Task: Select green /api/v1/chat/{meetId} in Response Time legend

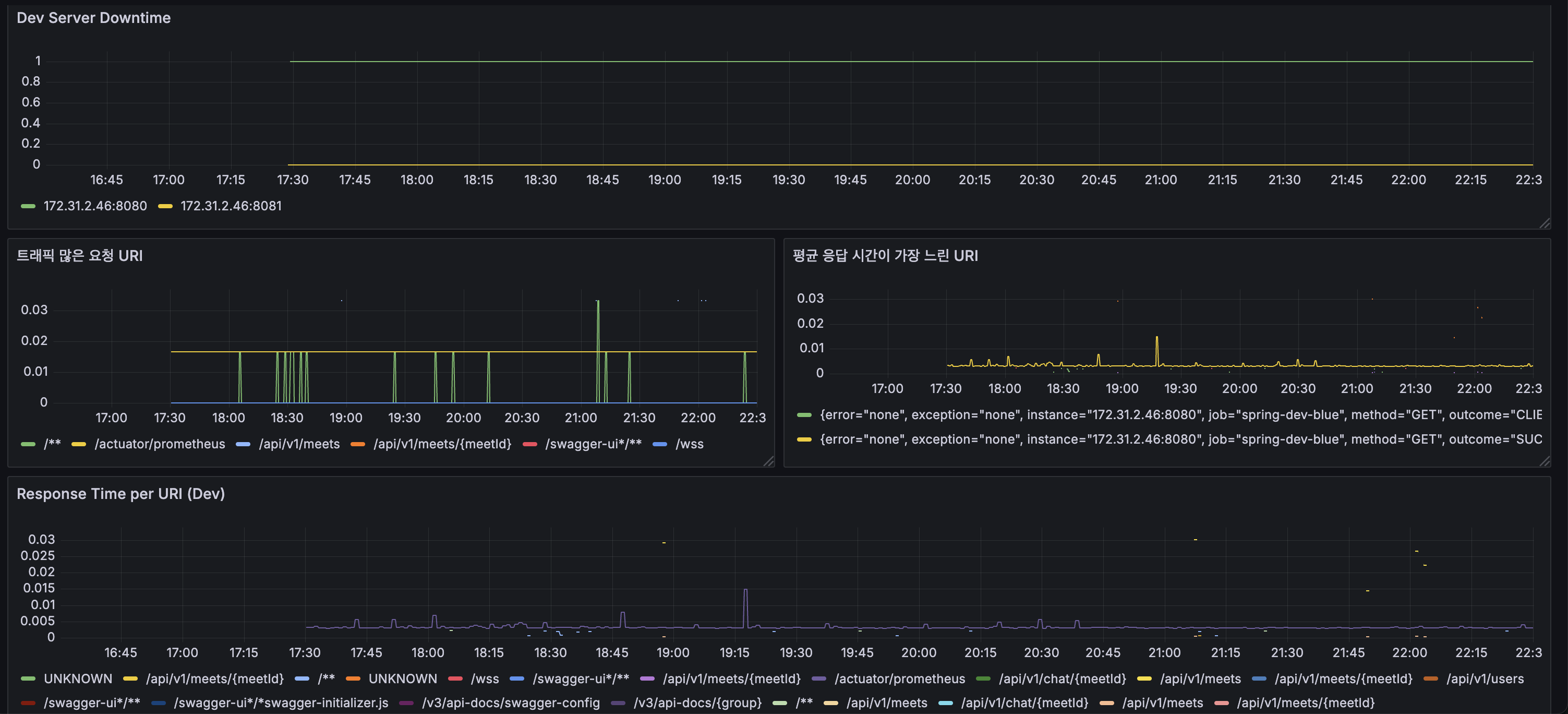Action: click(1062, 679)
